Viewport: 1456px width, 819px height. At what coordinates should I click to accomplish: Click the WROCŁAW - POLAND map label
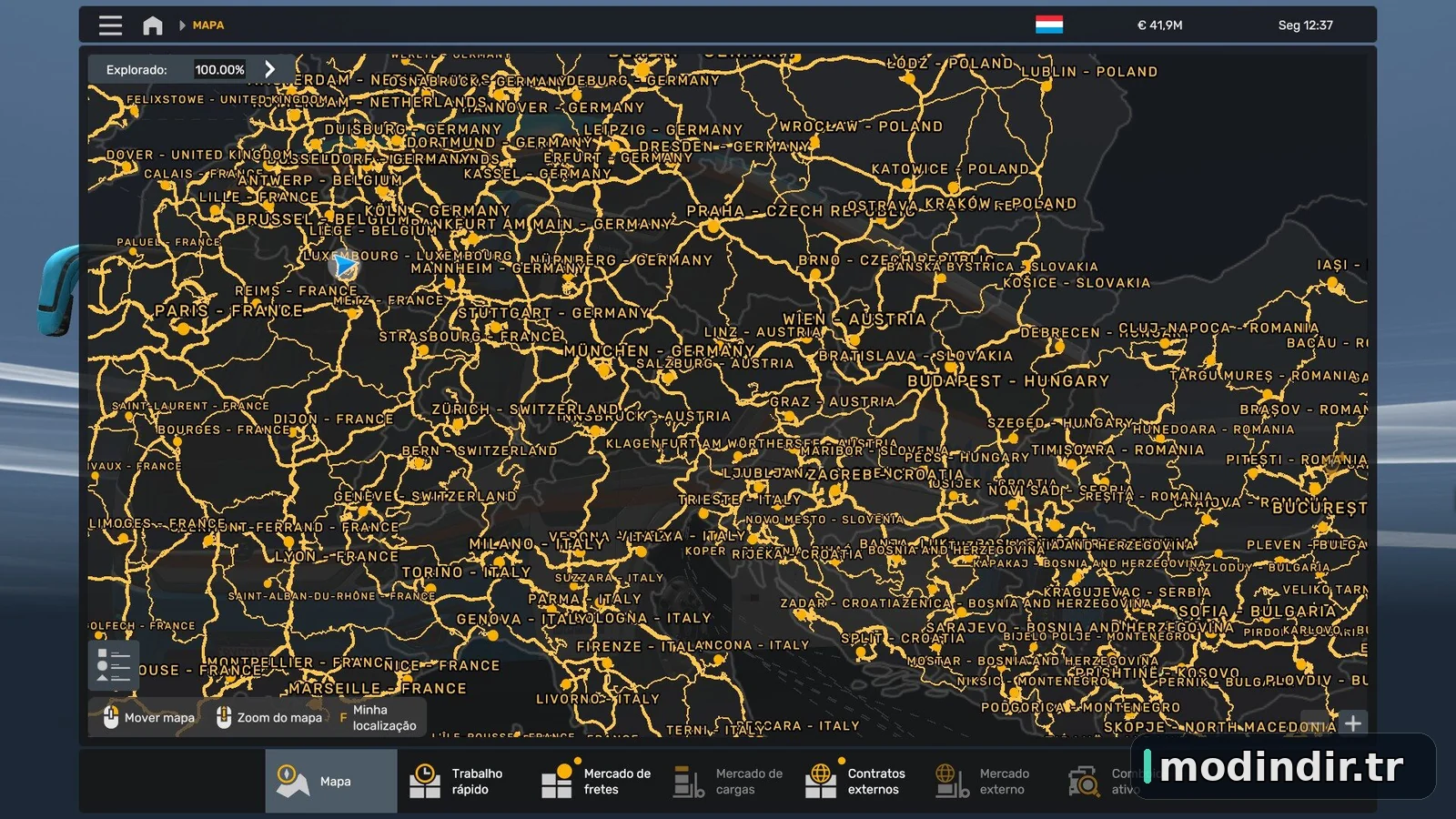click(x=861, y=126)
